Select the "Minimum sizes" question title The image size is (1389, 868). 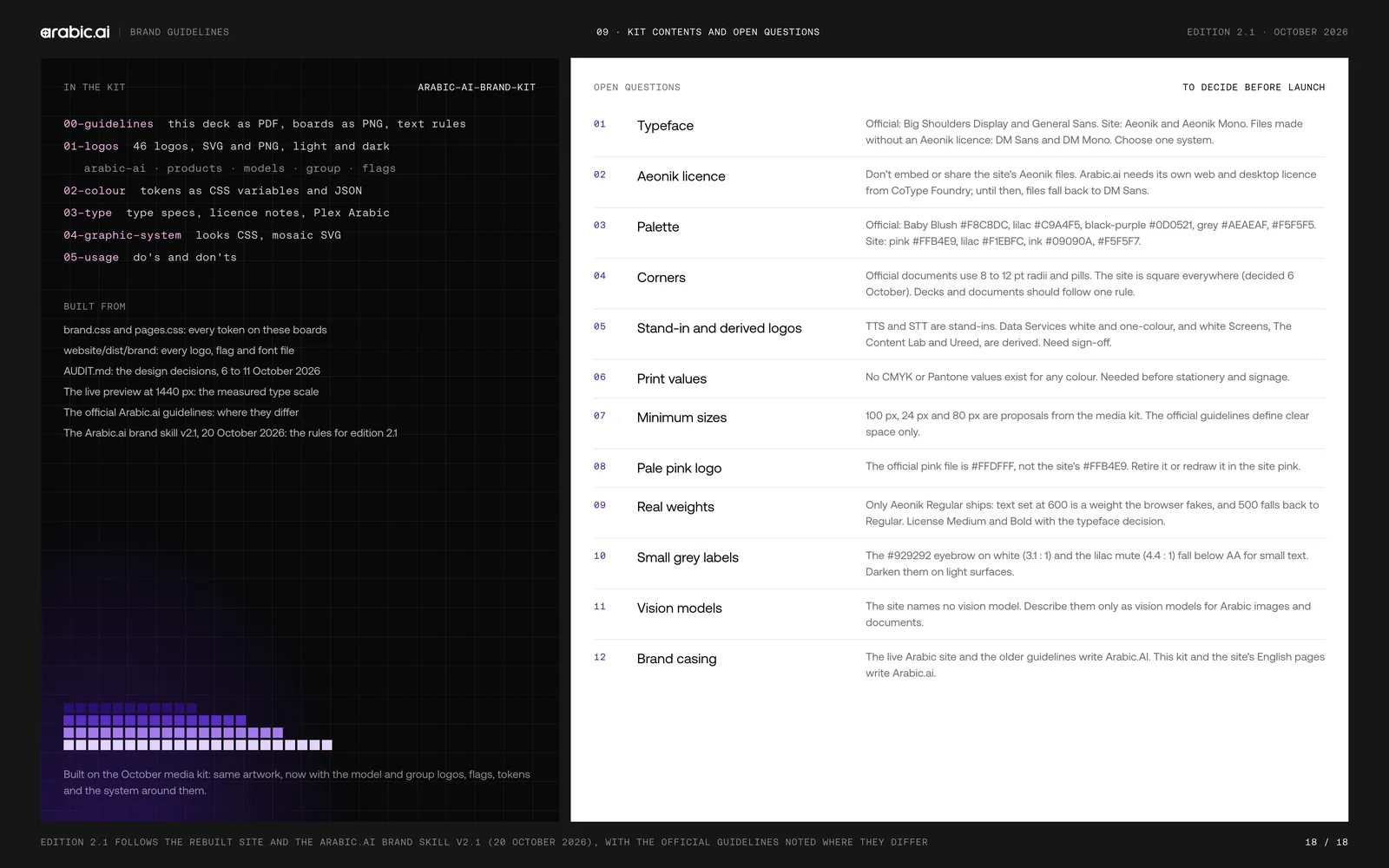682,418
